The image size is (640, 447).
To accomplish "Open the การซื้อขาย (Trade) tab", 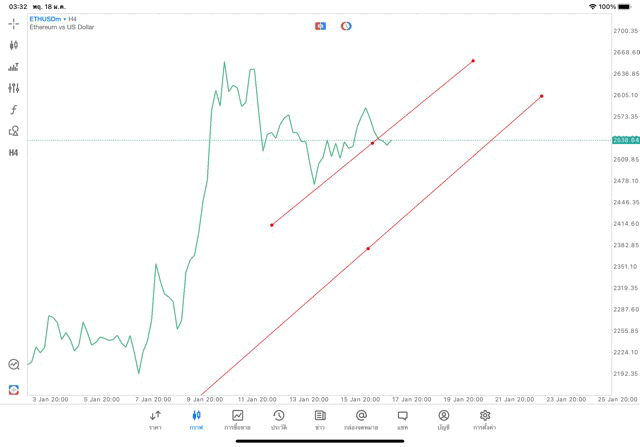I will pos(238,420).
